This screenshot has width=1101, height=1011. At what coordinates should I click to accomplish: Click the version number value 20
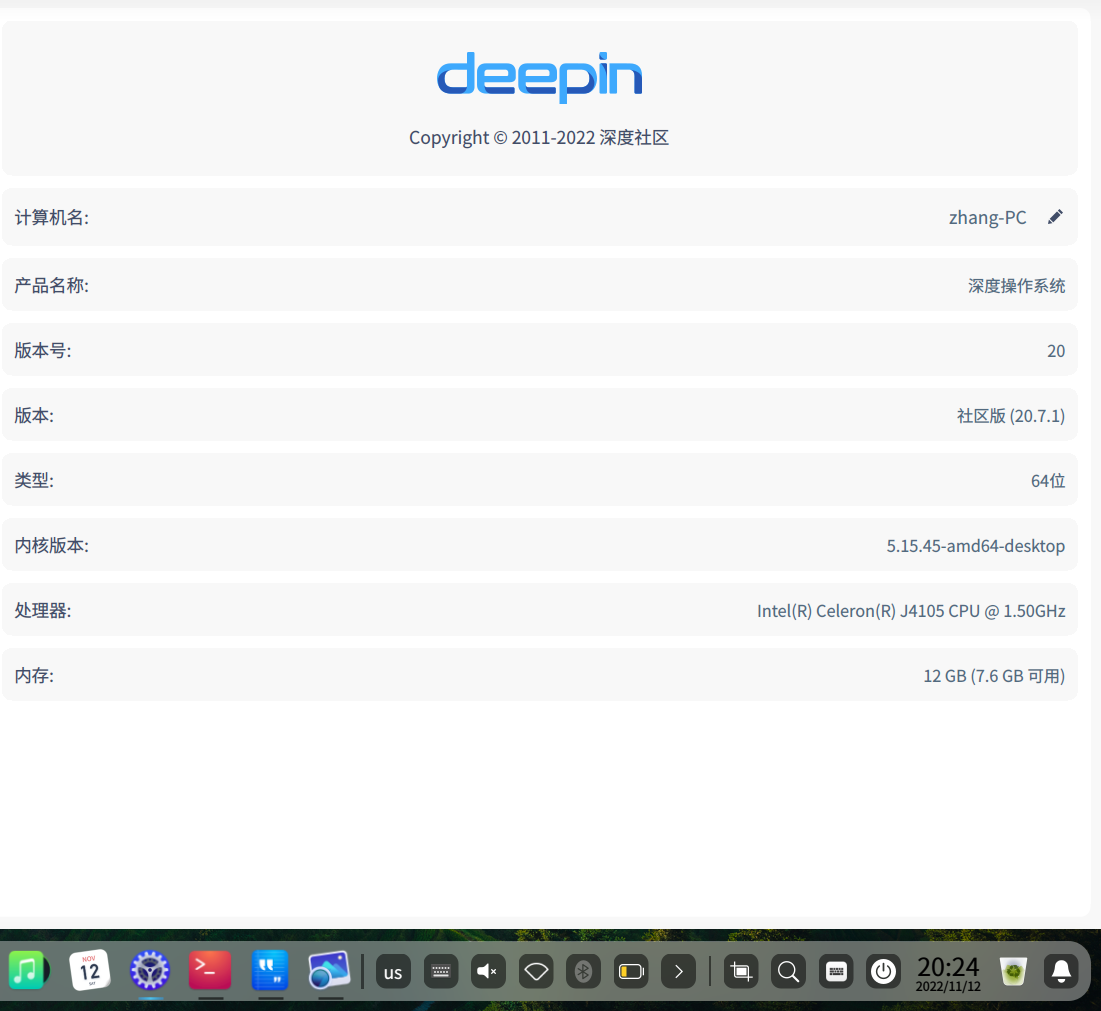[x=1056, y=351]
